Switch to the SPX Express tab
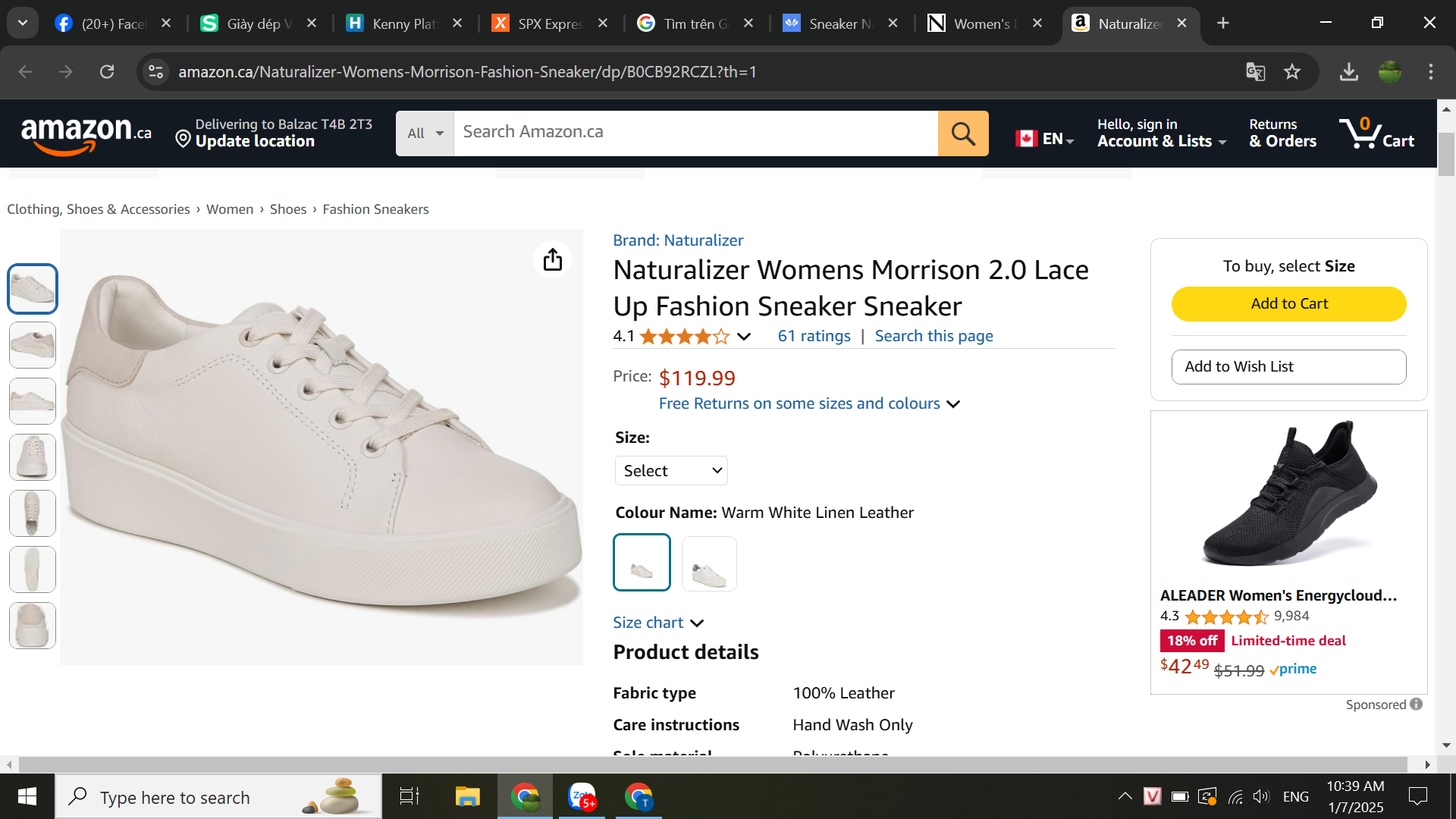This screenshot has height=819, width=1456. point(549,24)
